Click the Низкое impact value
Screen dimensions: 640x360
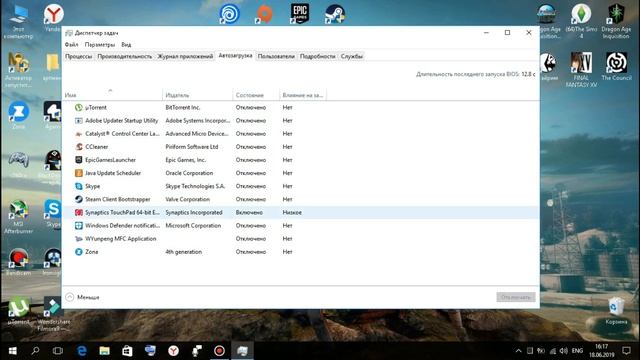tap(292, 212)
